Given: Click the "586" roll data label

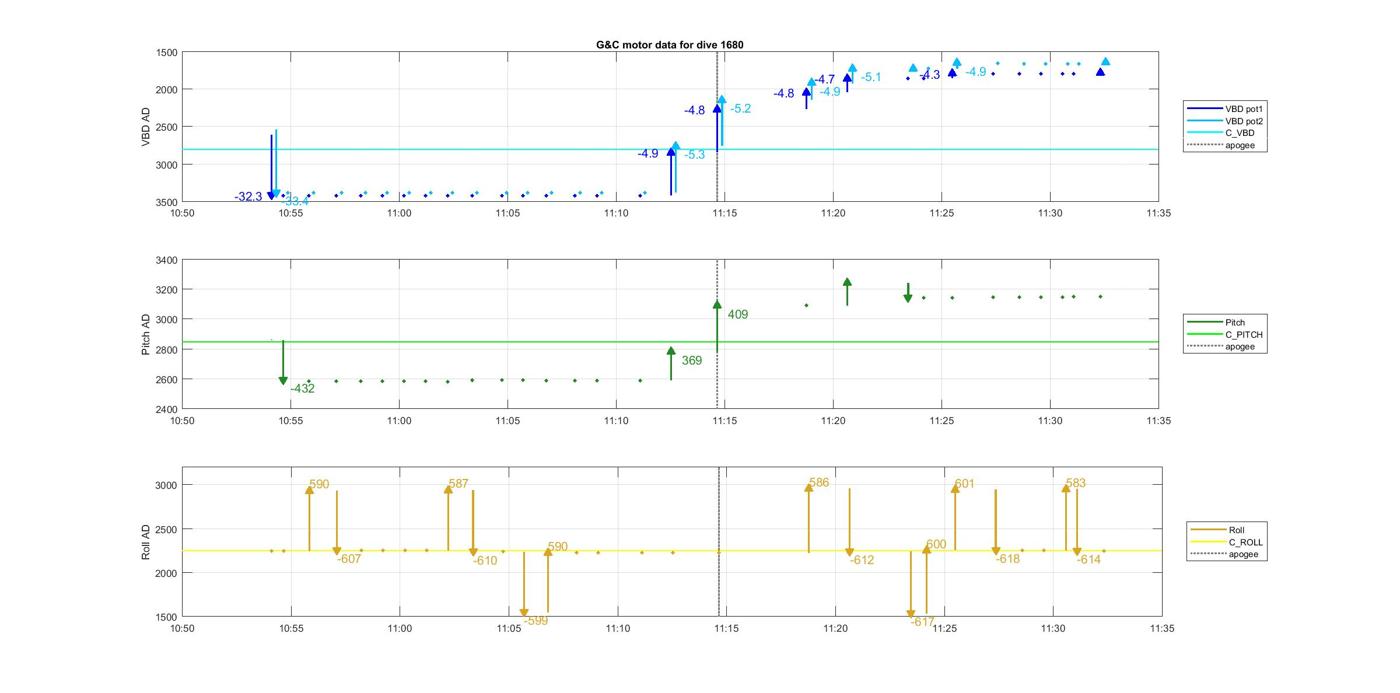Looking at the screenshot, I should (x=819, y=483).
